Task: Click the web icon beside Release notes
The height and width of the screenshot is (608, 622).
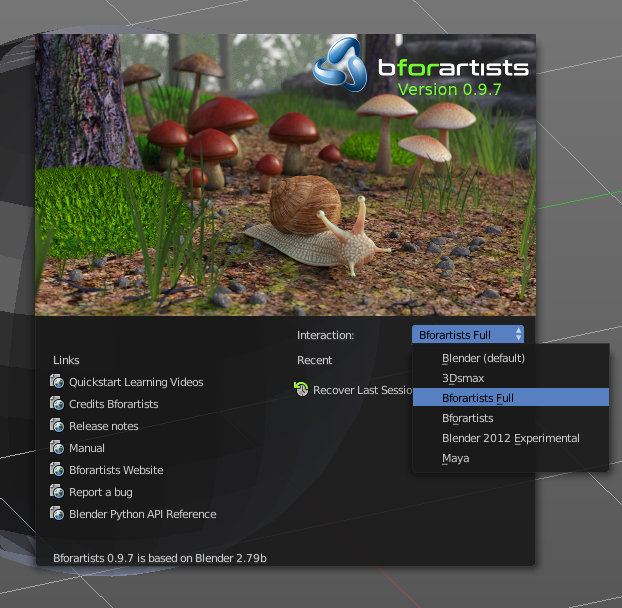Action: coord(57,426)
